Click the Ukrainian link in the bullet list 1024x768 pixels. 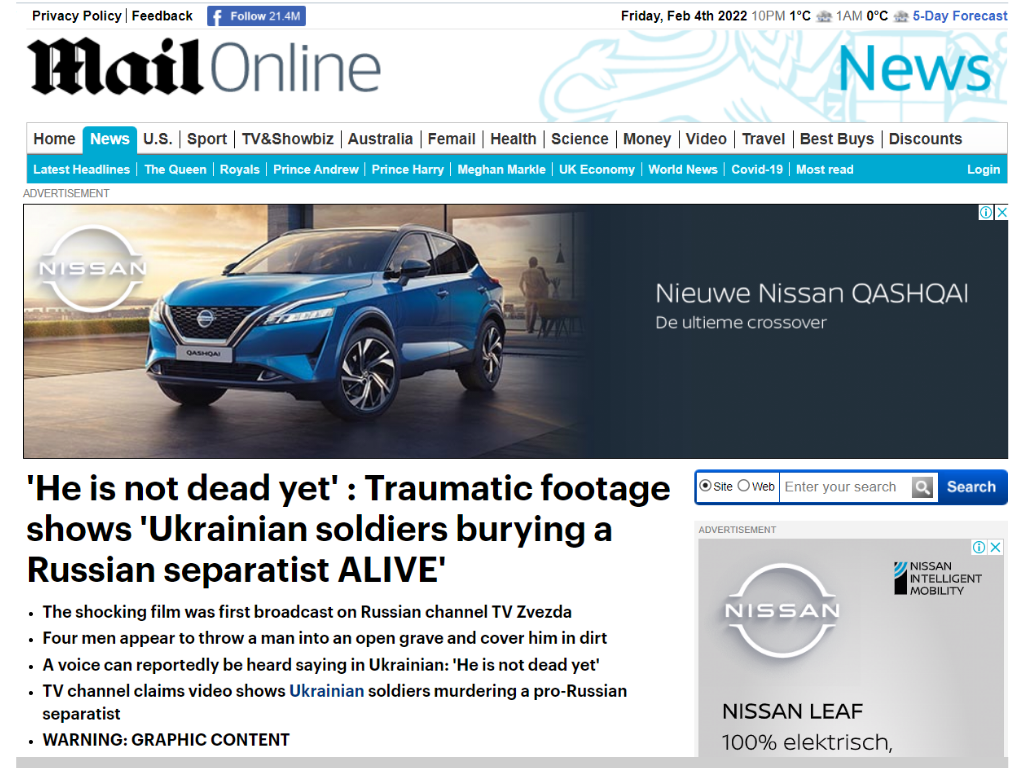[327, 691]
